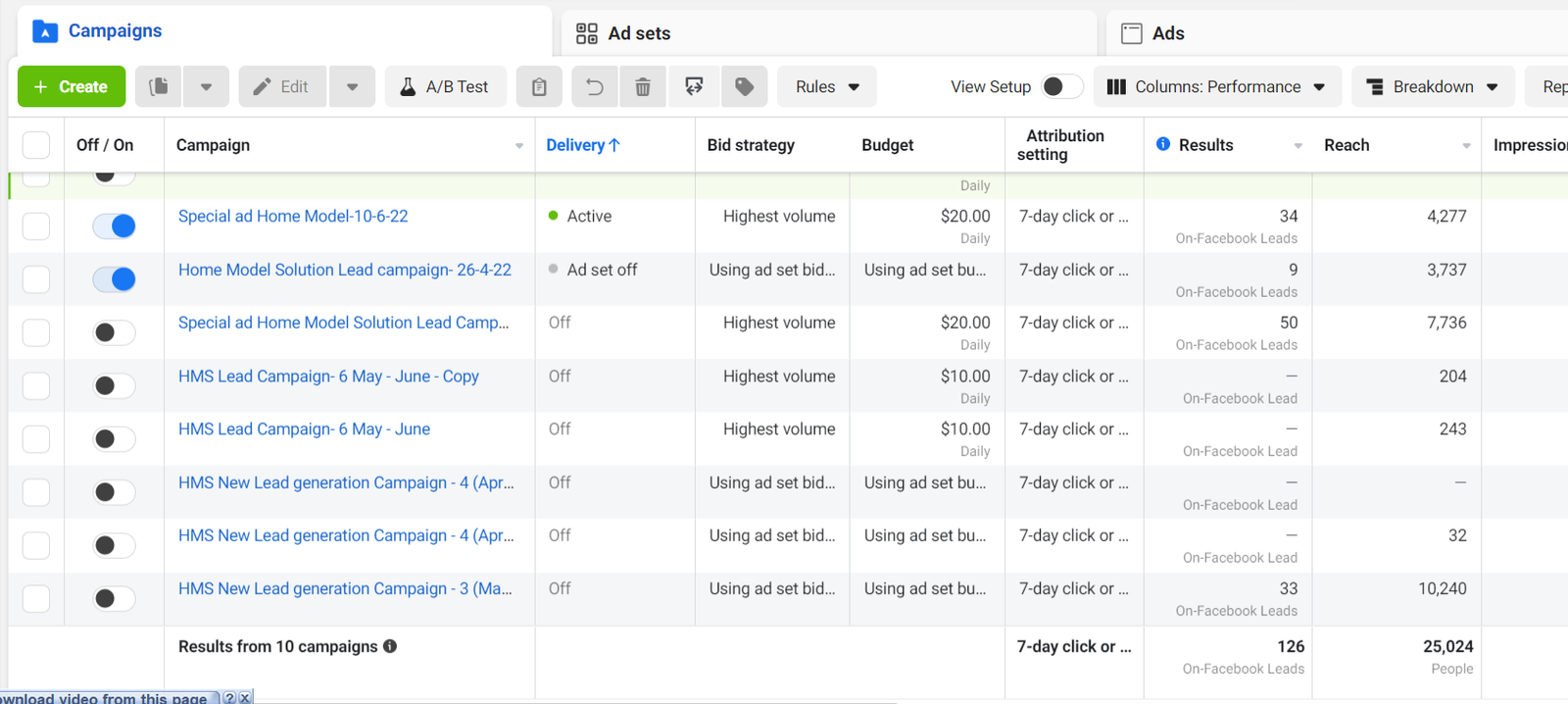Click the clipboard paste icon in toolbar
Screen dimensions: 1568x704
(539, 86)
